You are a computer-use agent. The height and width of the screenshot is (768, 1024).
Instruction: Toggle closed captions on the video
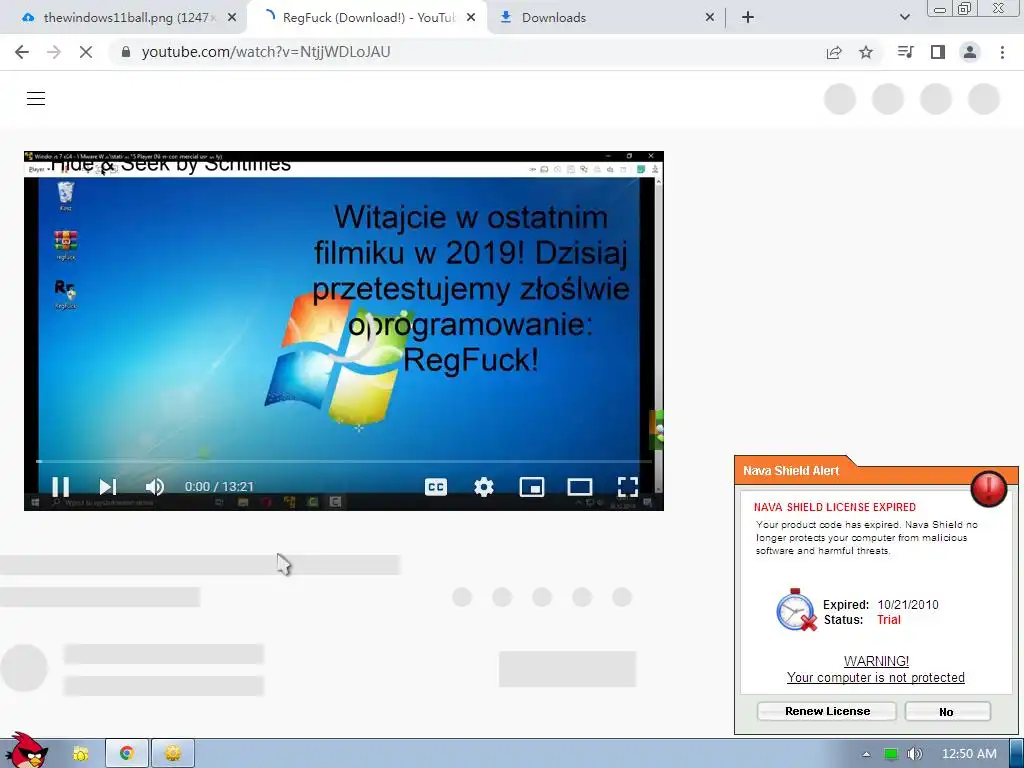coord(436,487)
